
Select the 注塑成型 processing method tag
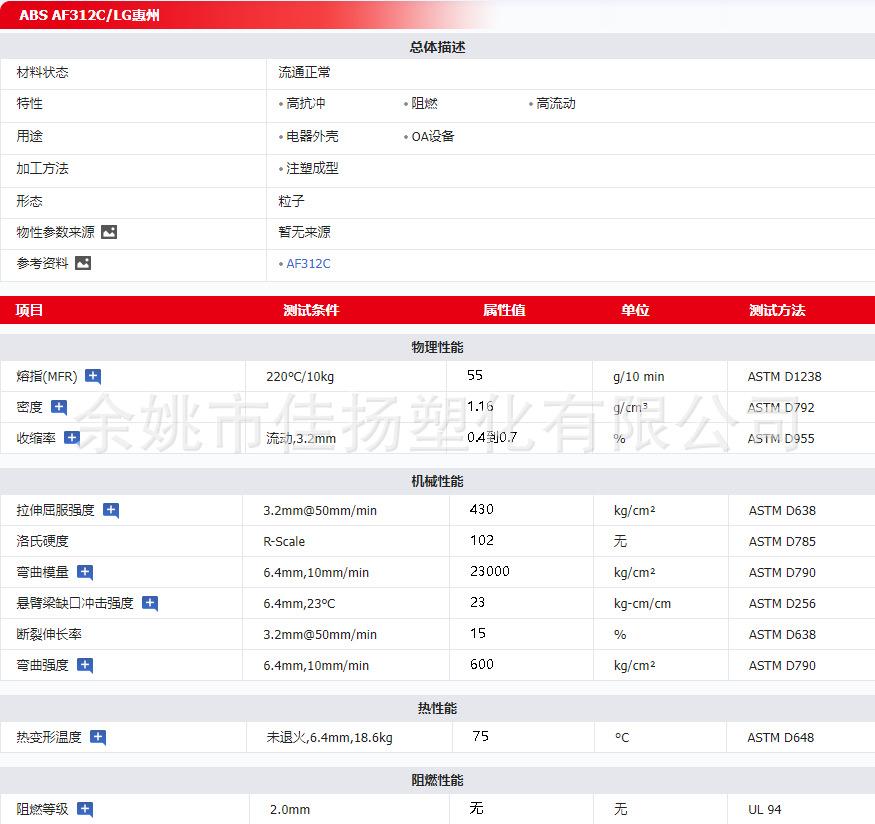[x=312, y=169]
